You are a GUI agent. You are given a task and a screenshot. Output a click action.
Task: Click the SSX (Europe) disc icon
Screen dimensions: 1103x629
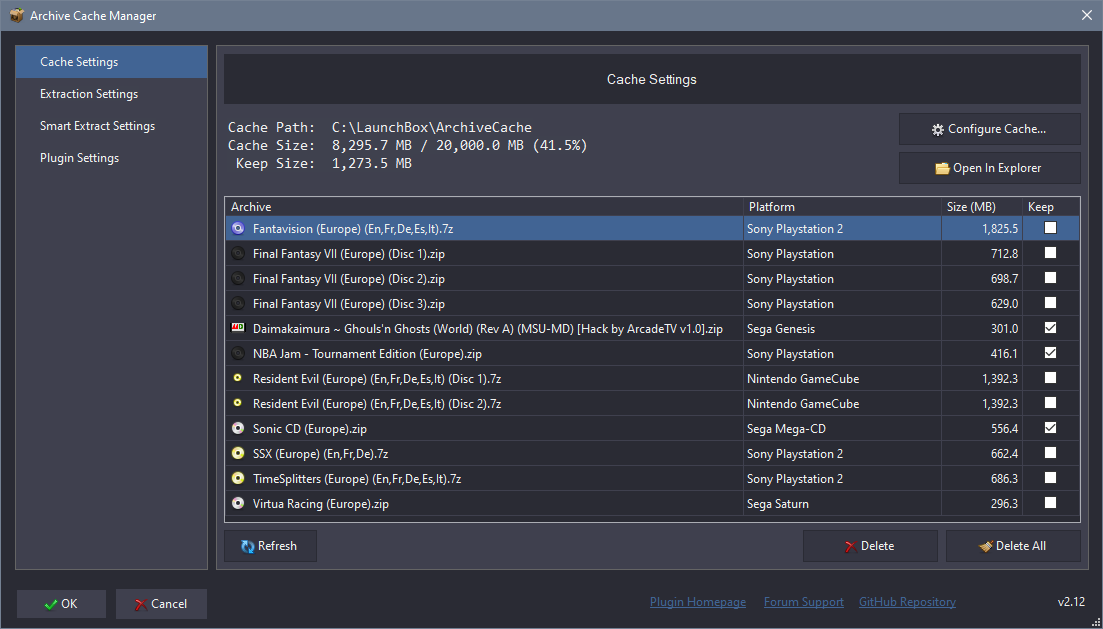238,454
